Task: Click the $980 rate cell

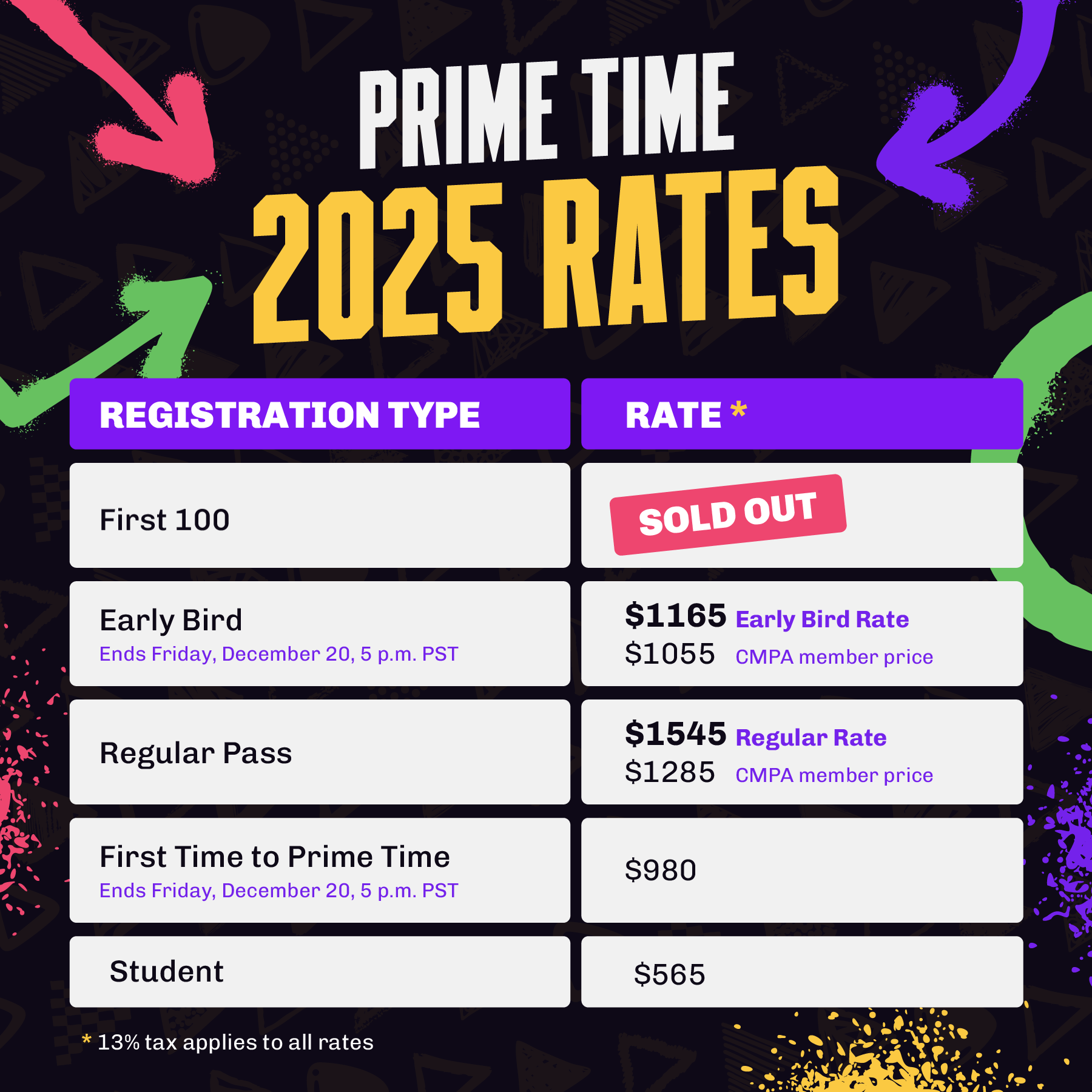Action: 802,870
